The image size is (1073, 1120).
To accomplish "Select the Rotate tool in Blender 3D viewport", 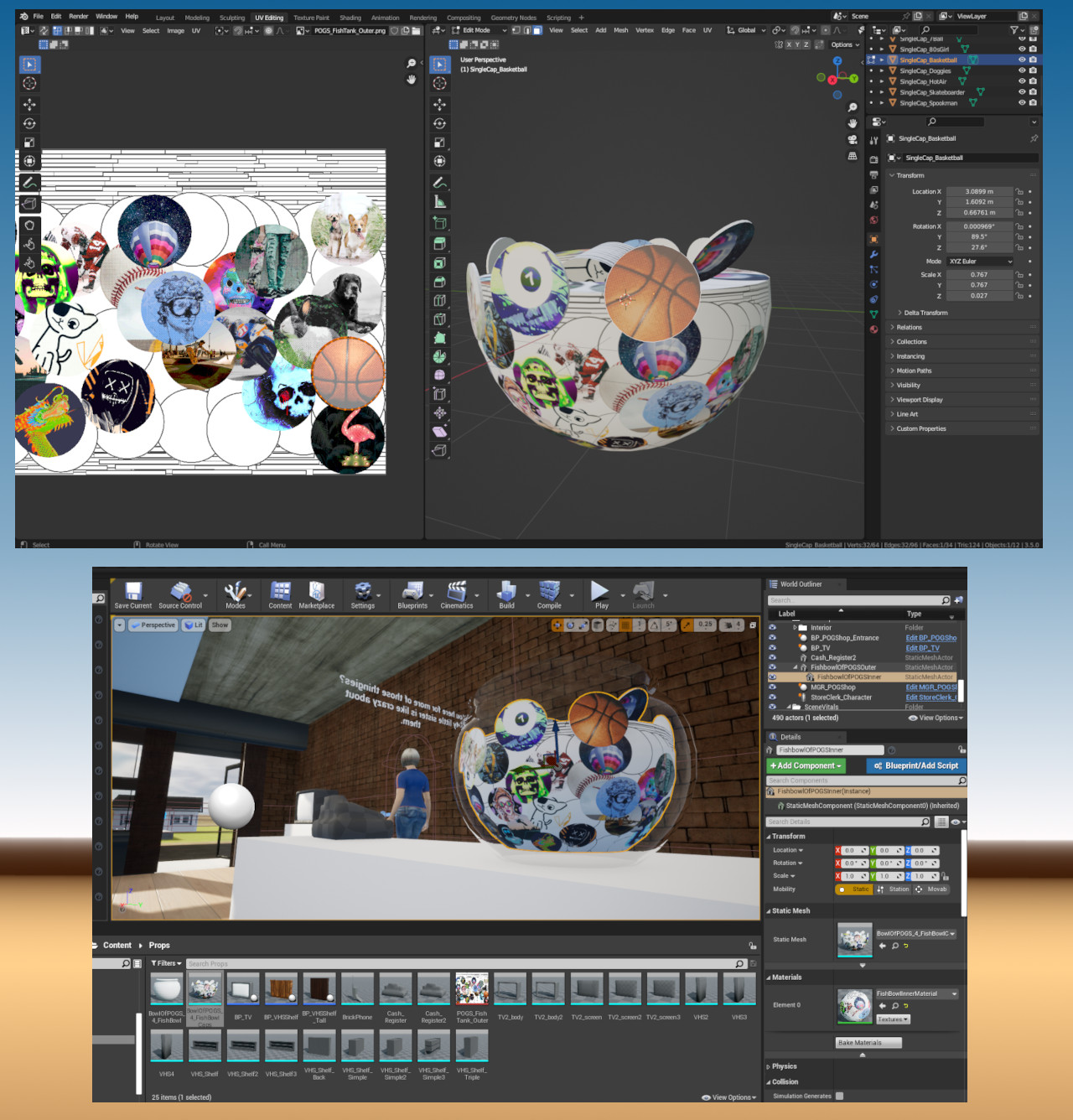I will tap(439, 123).
